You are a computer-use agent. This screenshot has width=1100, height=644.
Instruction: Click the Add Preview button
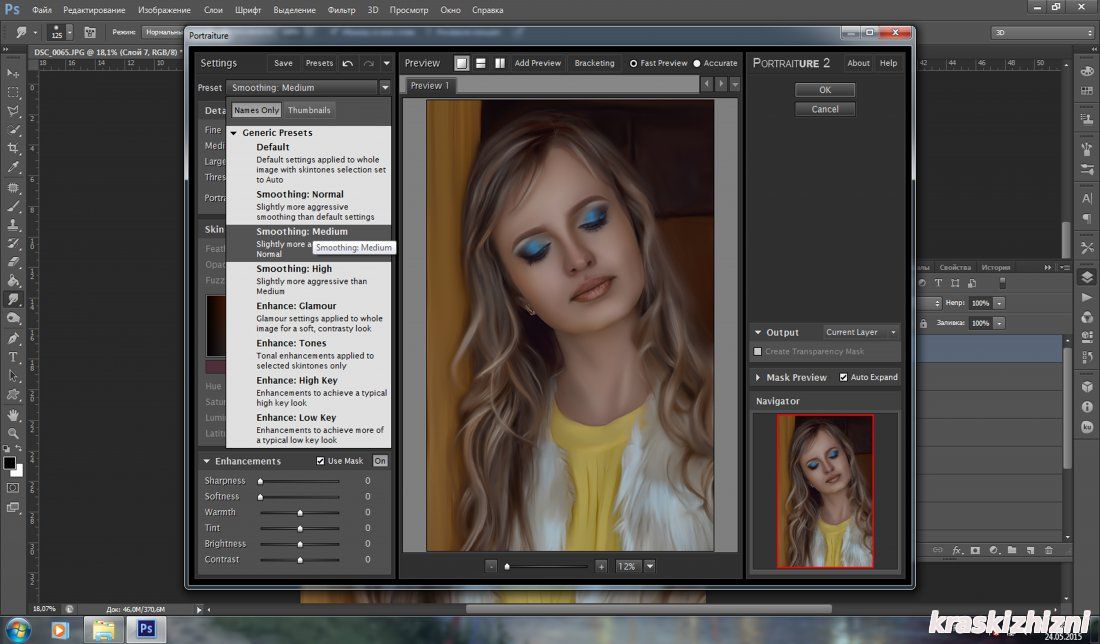click(x=538, y=63)
